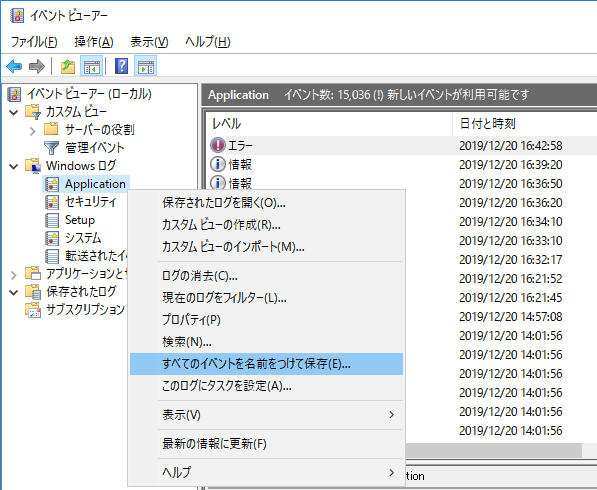Click the セキュリティ log icon

52,202
